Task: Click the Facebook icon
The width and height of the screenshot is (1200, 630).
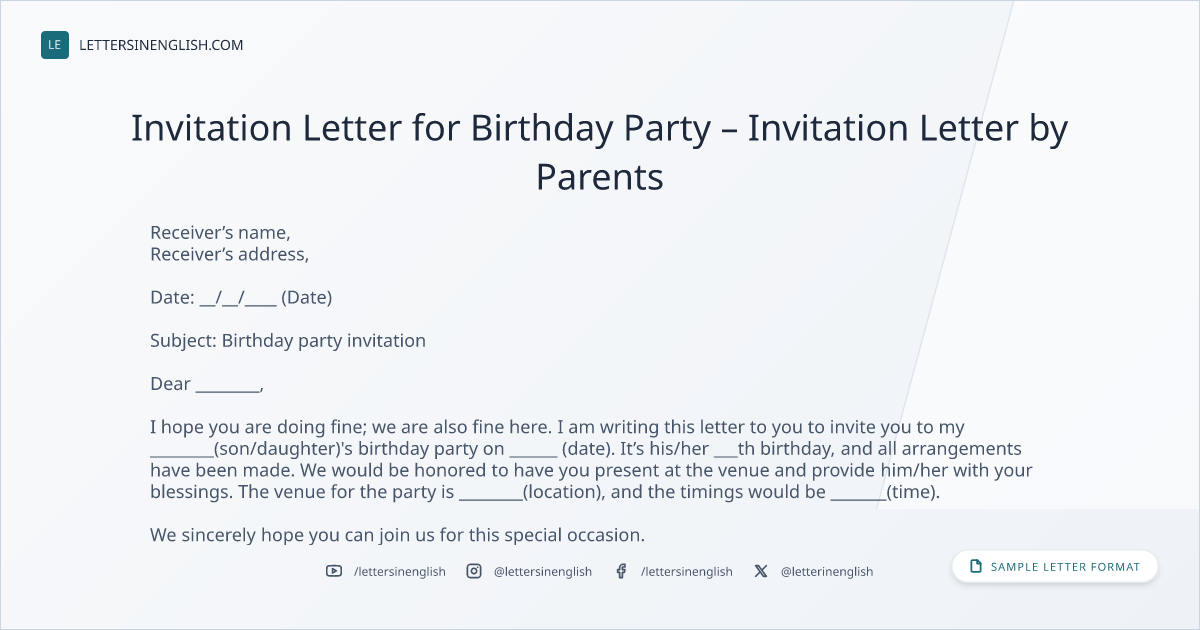Action: [x=621, y=571]
